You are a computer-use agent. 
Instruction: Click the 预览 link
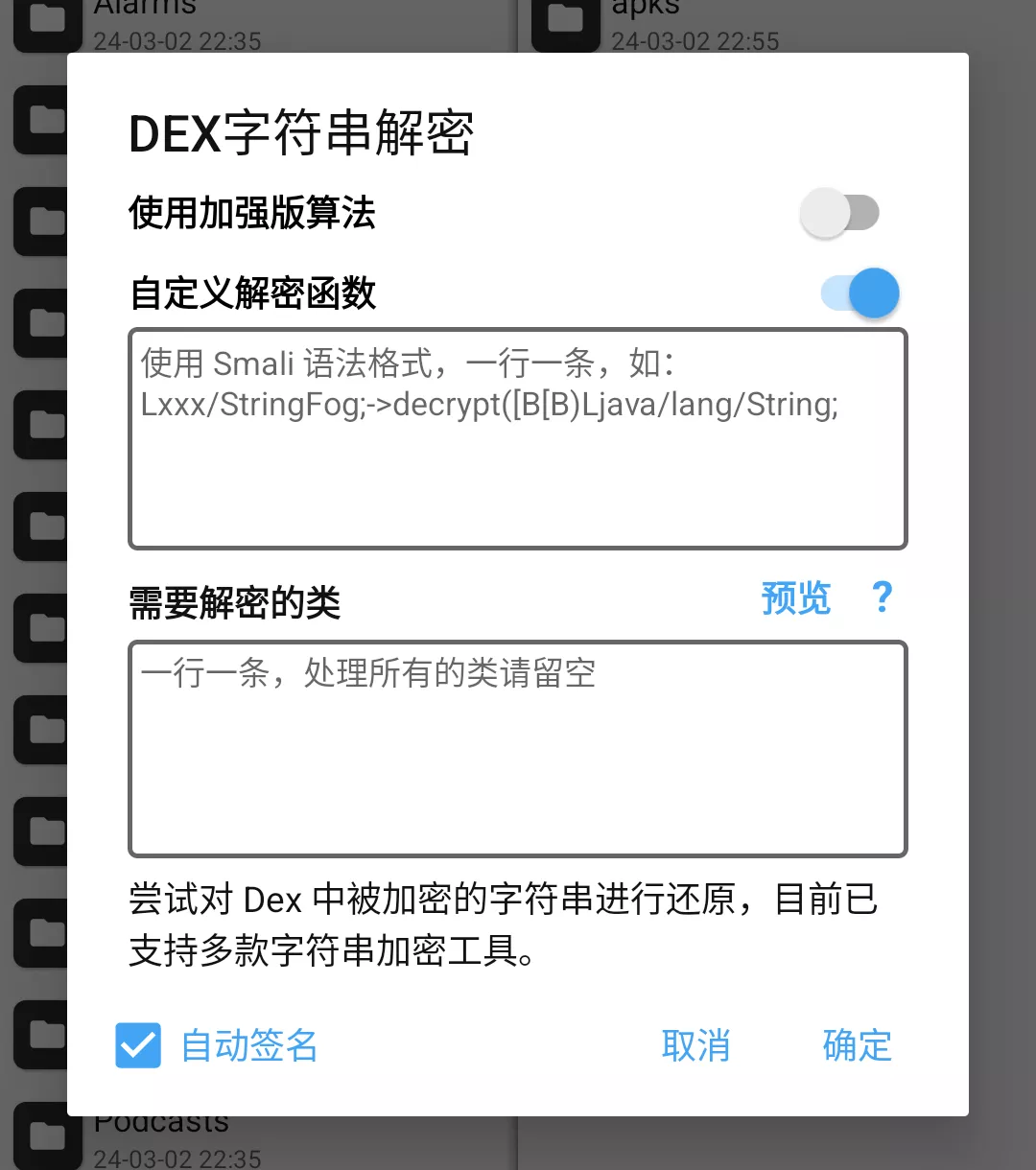tap(796, 597)
